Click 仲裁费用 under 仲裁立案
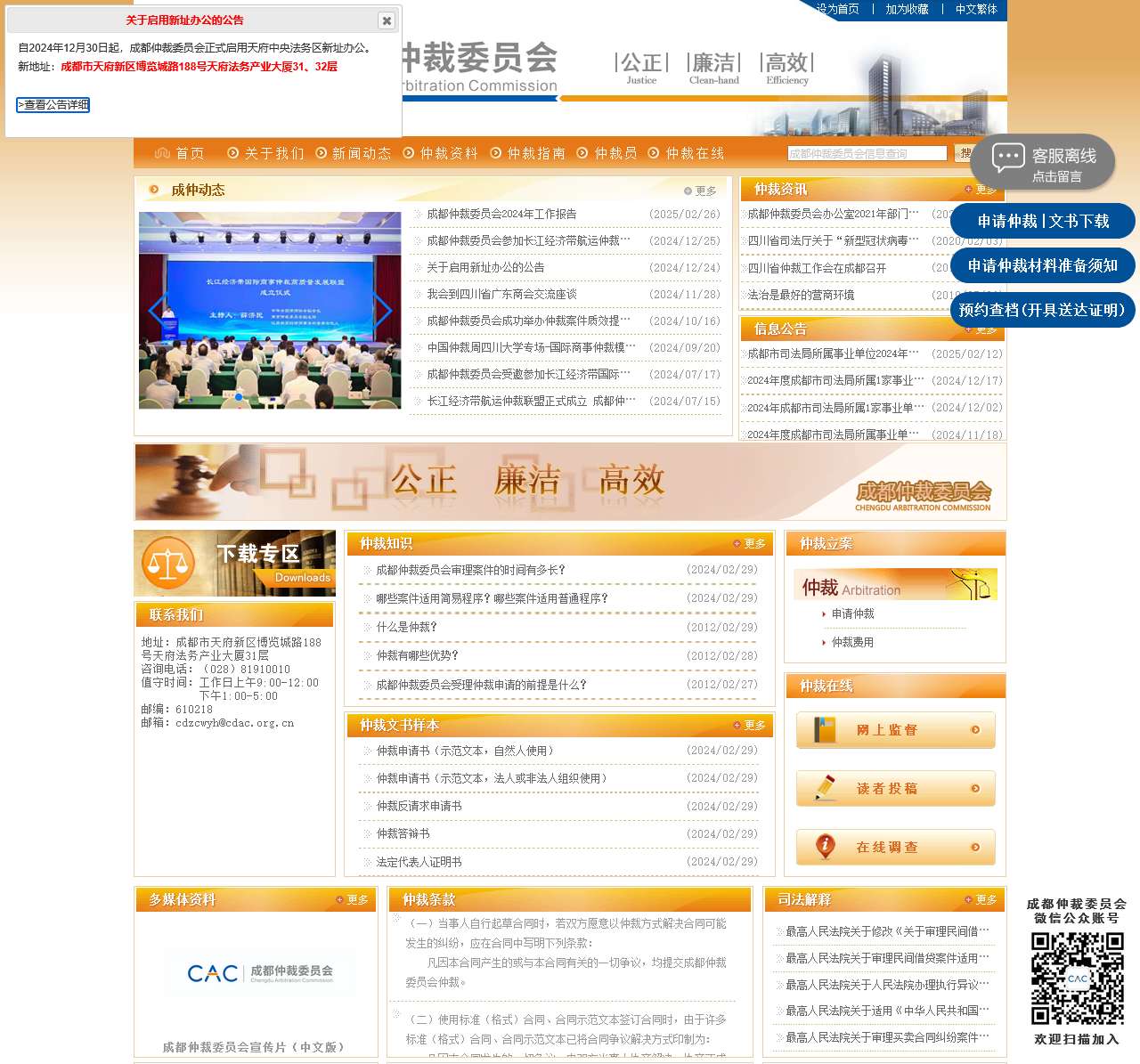Screen dimensions: 1140x1064 852,642
